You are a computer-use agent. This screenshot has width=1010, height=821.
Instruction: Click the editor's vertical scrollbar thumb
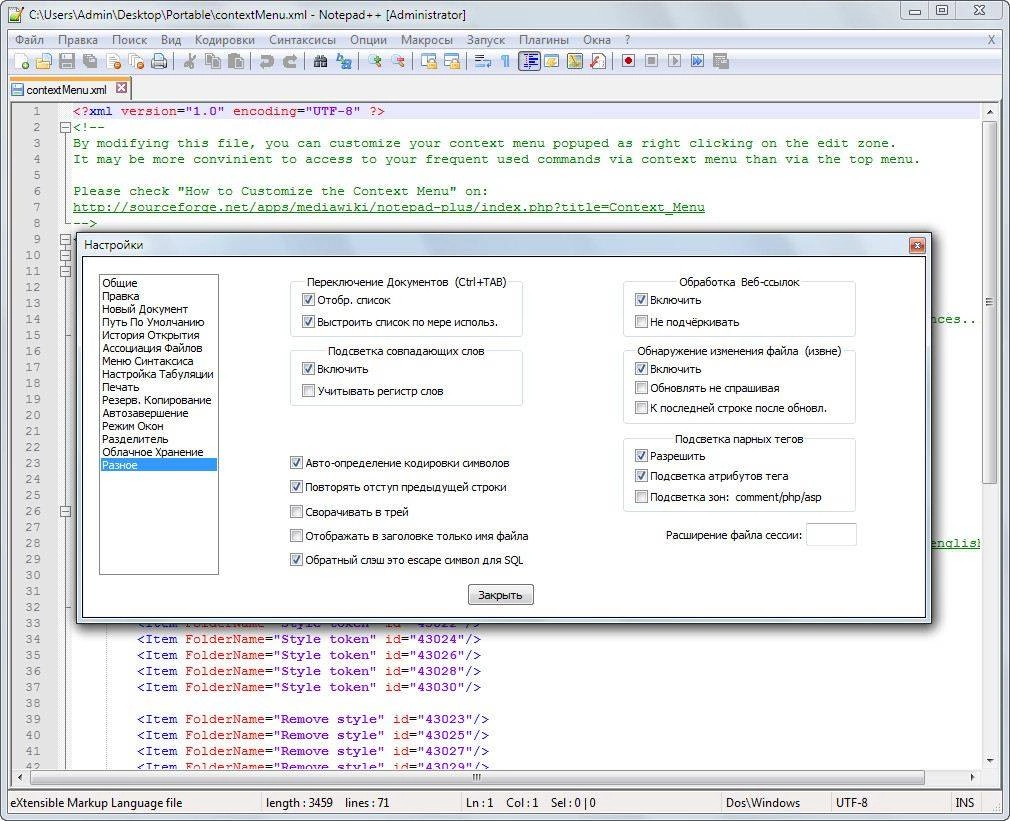pos(989,303)
